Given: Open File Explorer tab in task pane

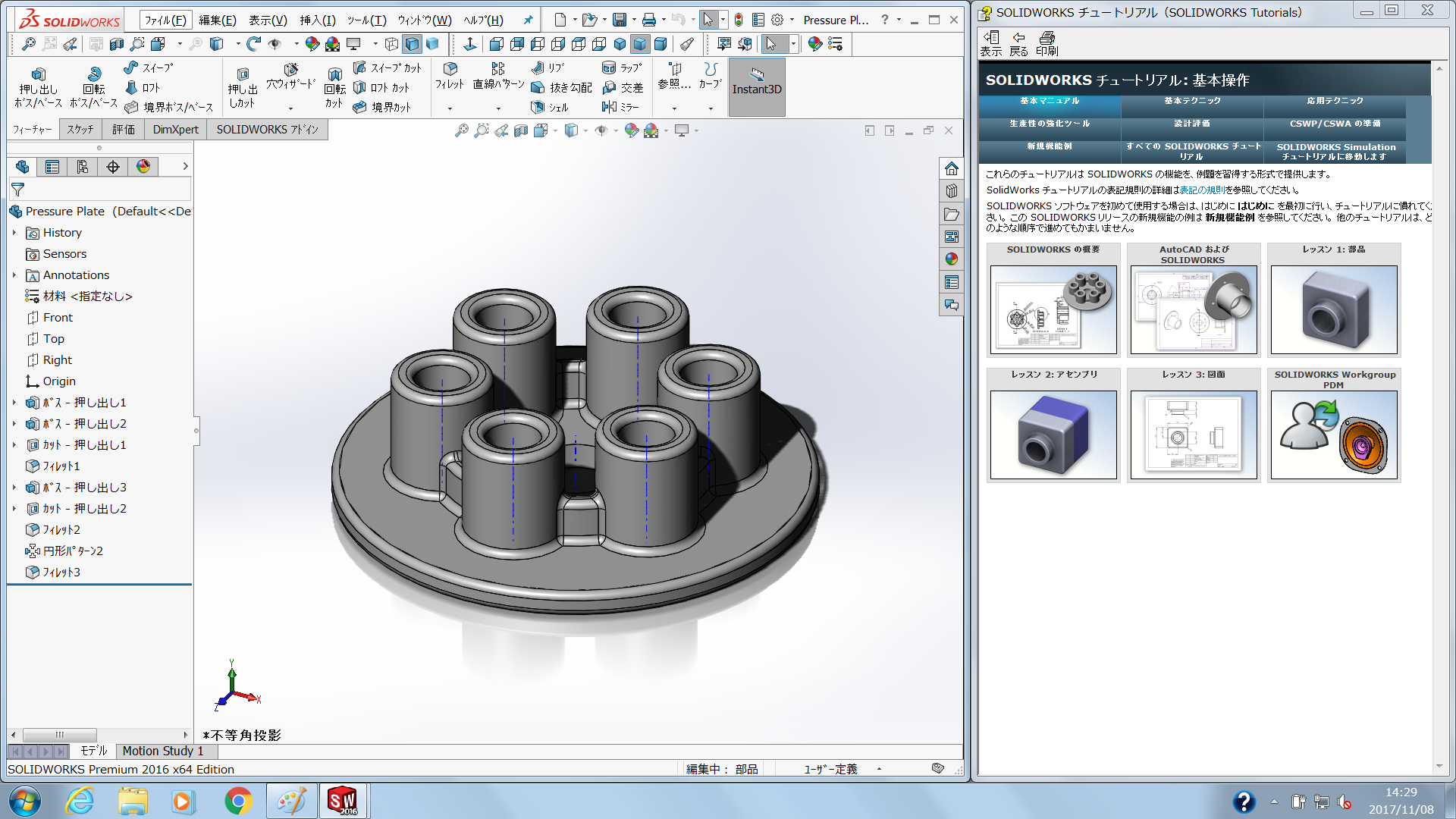Looking at the screenshot, I should 952,215.
